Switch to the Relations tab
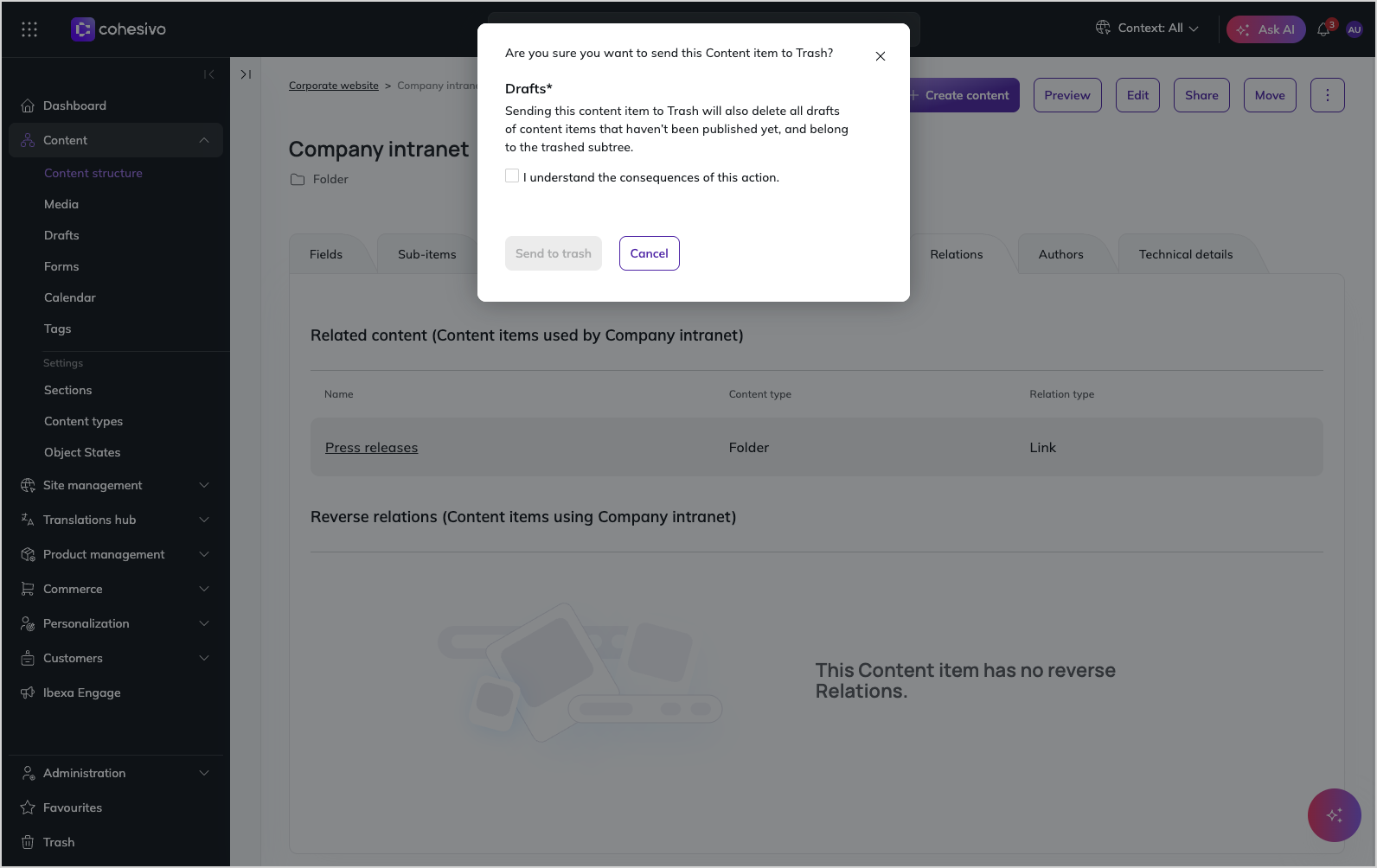The height and width of the screenshot is (868, 1377). click(x=957, y=254)
